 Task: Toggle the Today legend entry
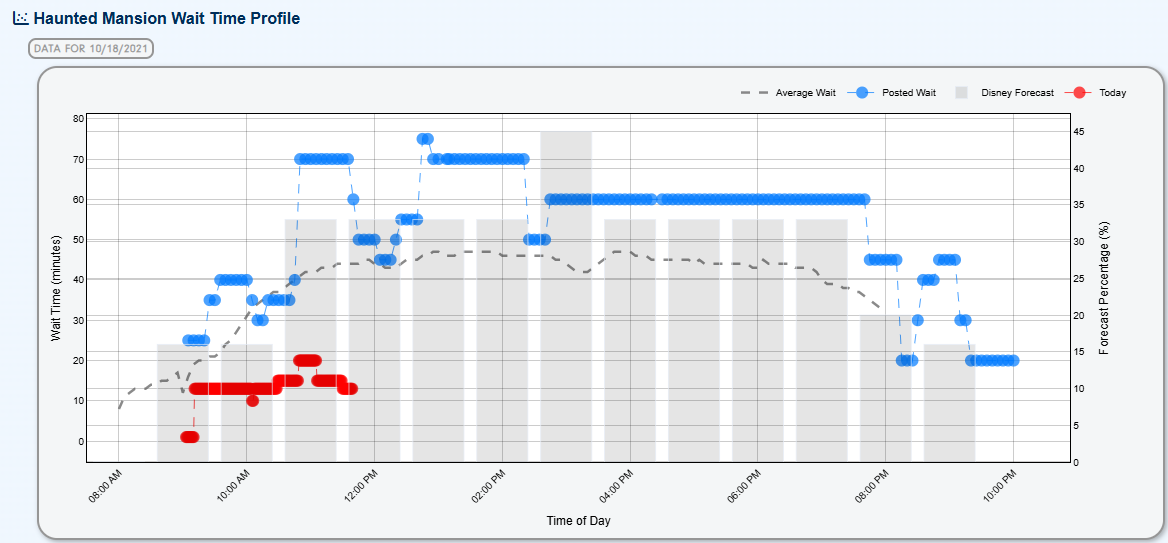[x=1095, y=93]
